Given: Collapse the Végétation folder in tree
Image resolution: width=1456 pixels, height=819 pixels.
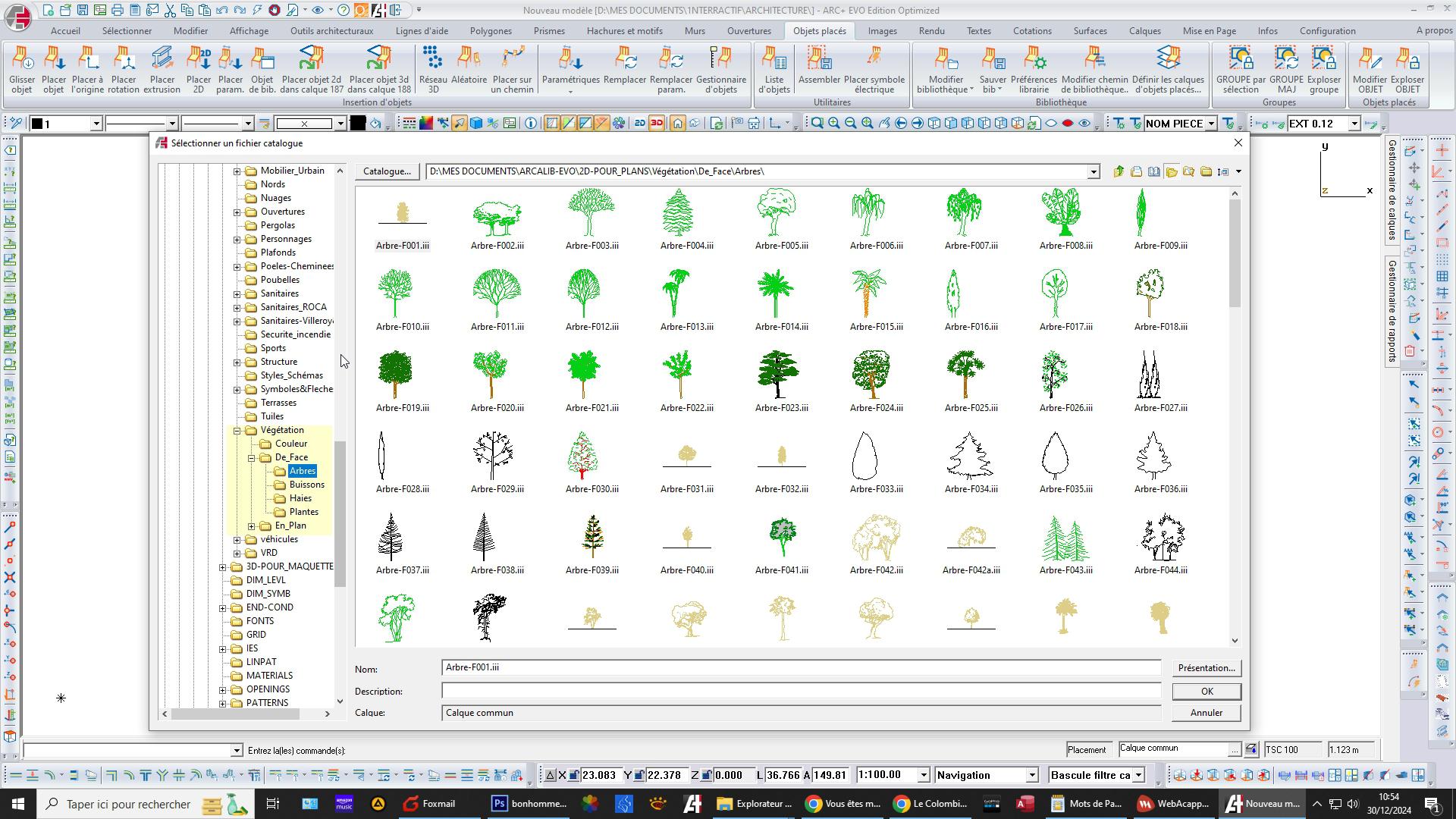Looking at the screenshot, I should [x=237, y=431].
